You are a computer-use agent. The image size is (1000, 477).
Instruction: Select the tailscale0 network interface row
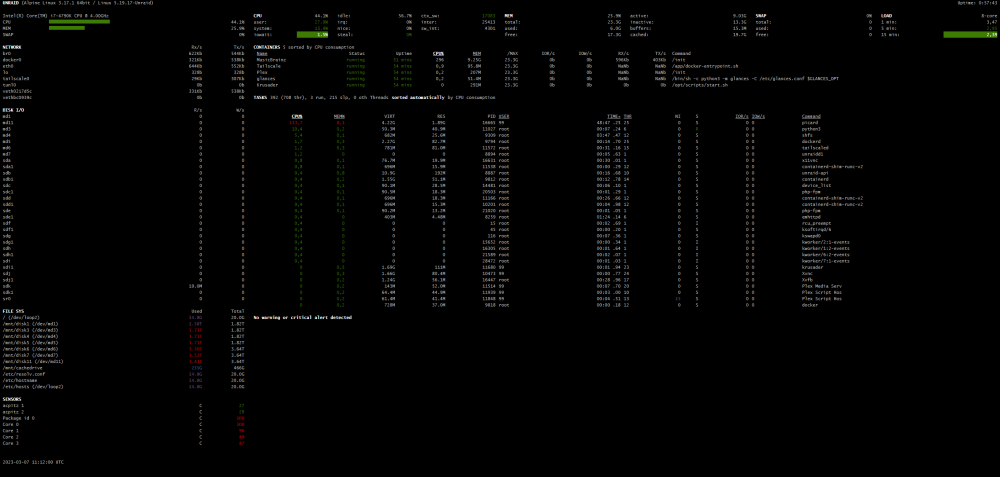pos(123,78)
